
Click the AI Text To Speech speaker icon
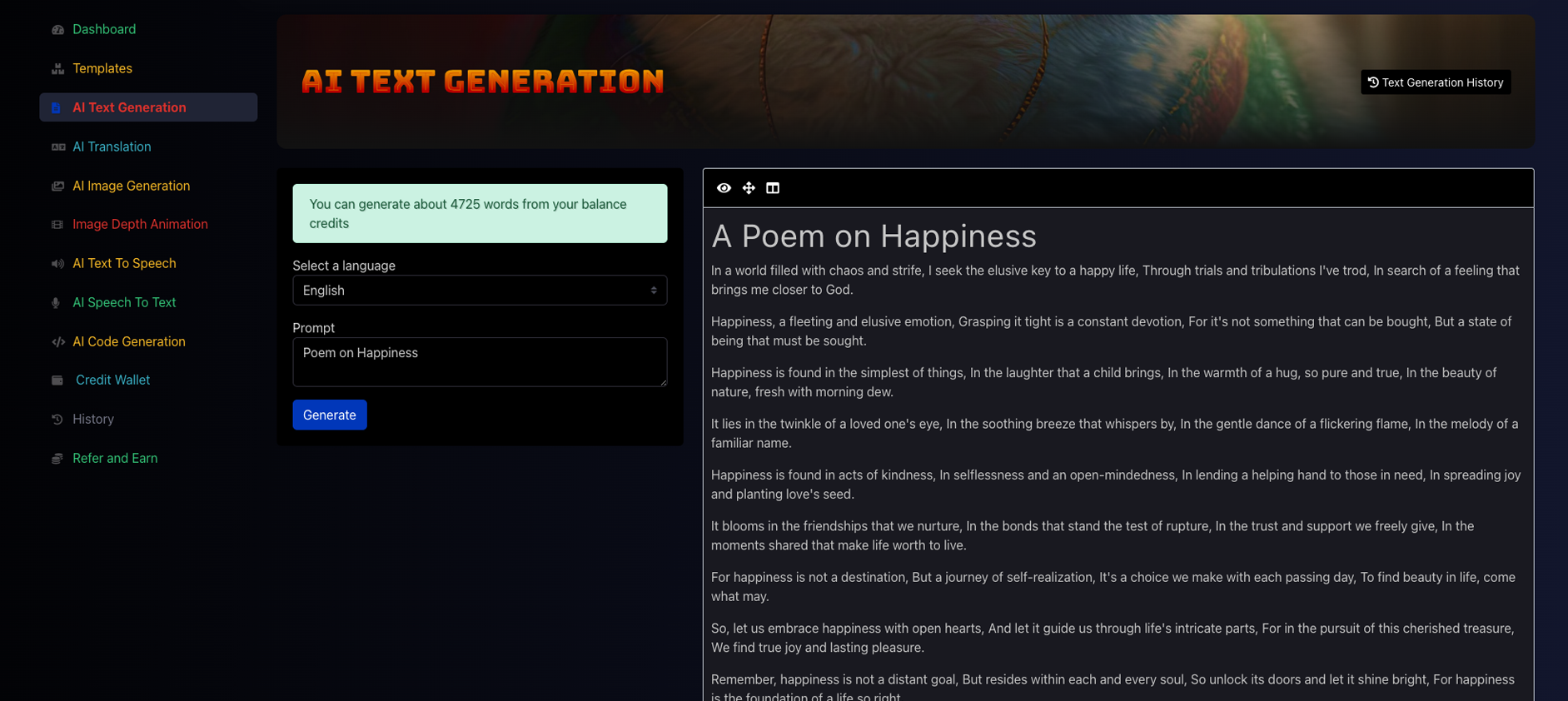point(57,264)
